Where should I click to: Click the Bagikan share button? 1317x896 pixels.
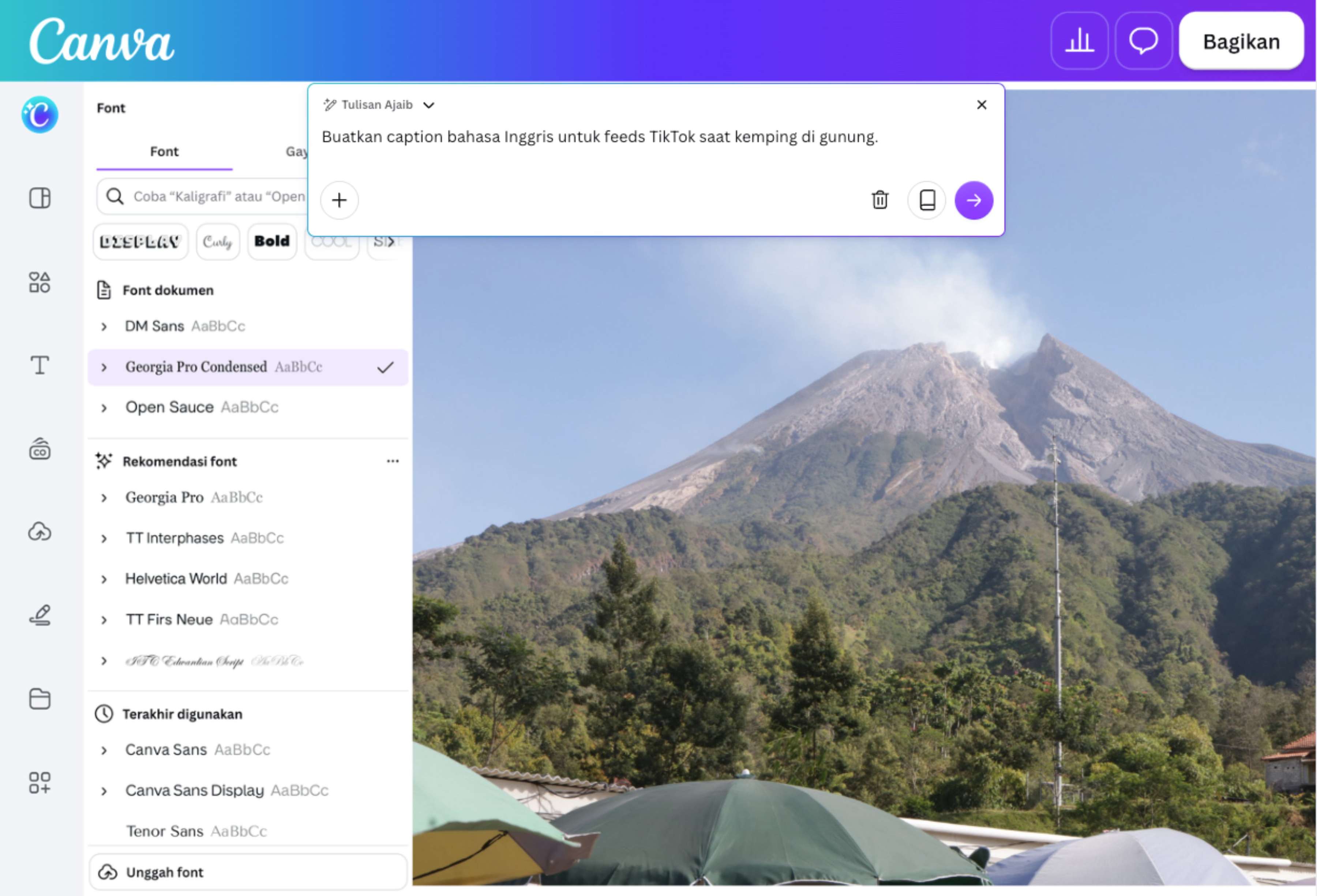coord(1241,41)
